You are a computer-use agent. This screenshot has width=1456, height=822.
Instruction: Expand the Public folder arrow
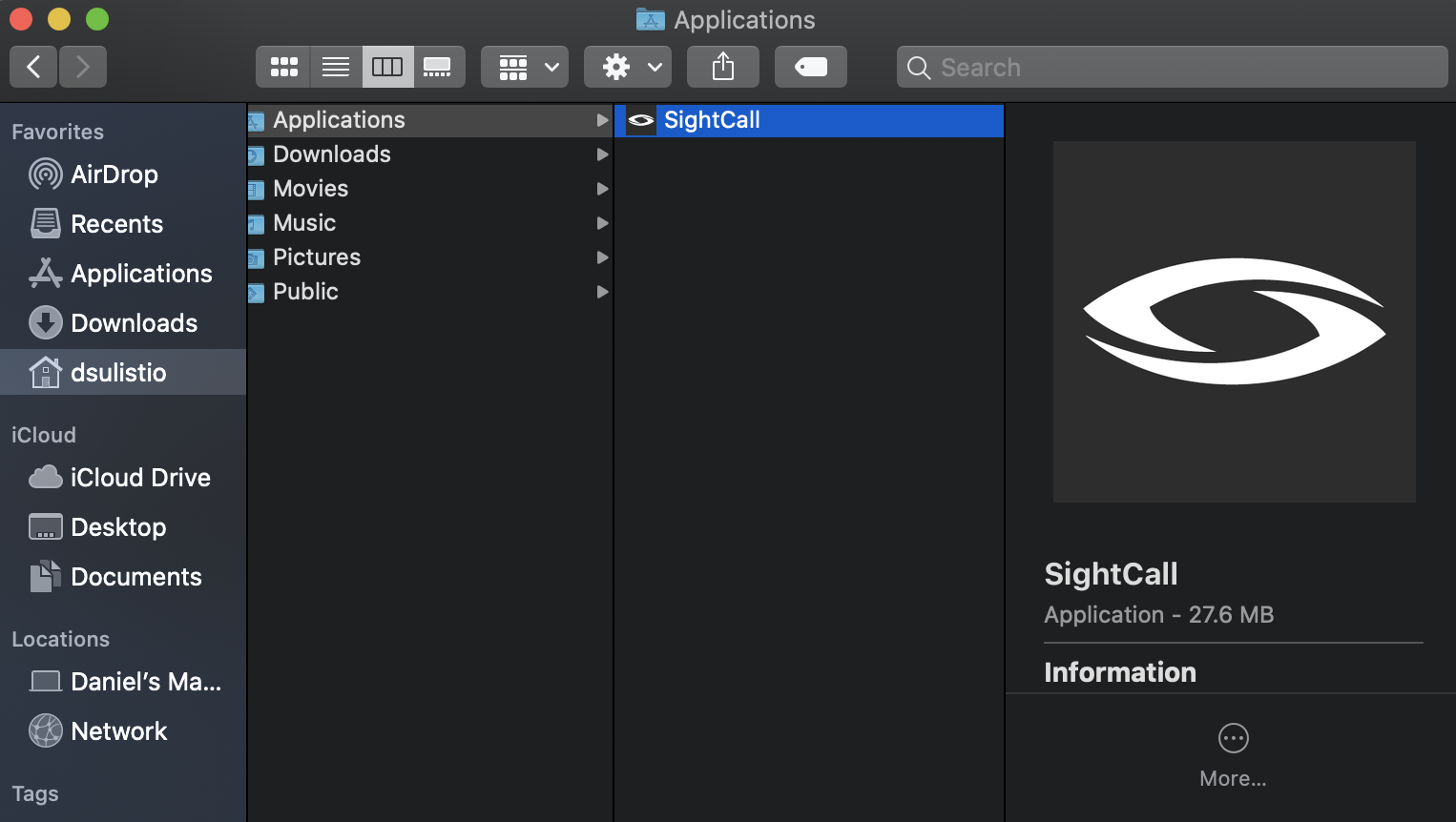click(x=602, y=292)
